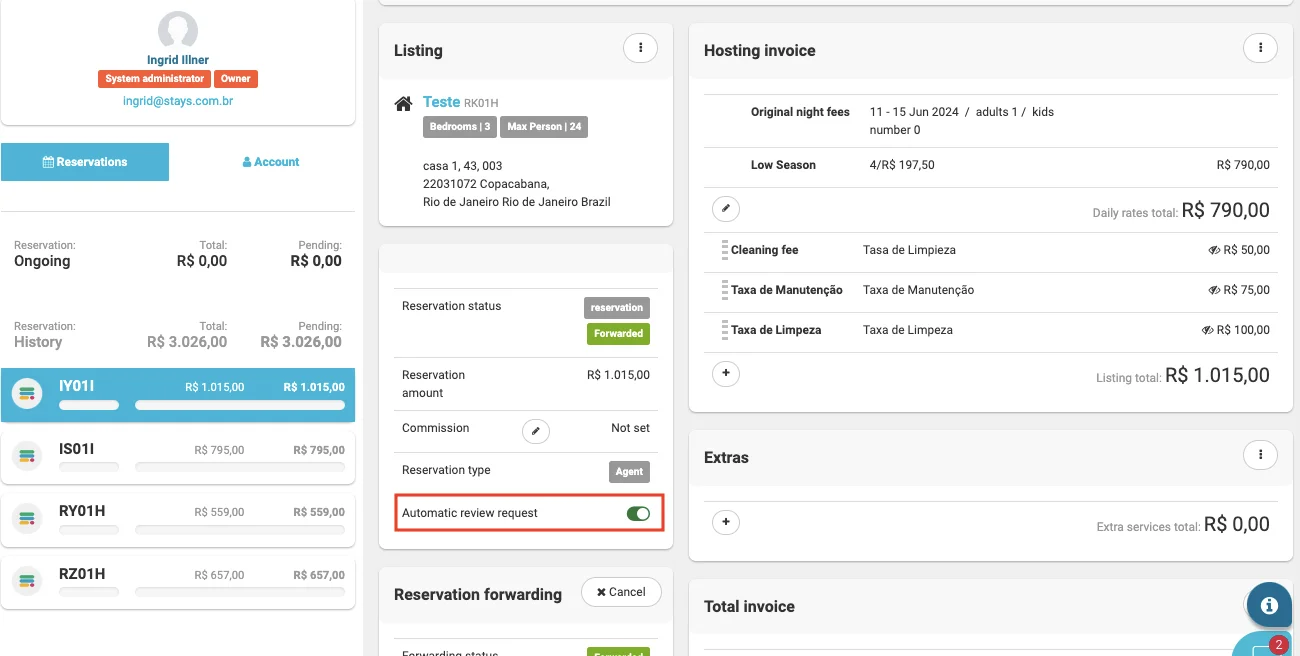Disable the Automatic review request toggle
1300x656 pixels.
(x=637, y=513)
